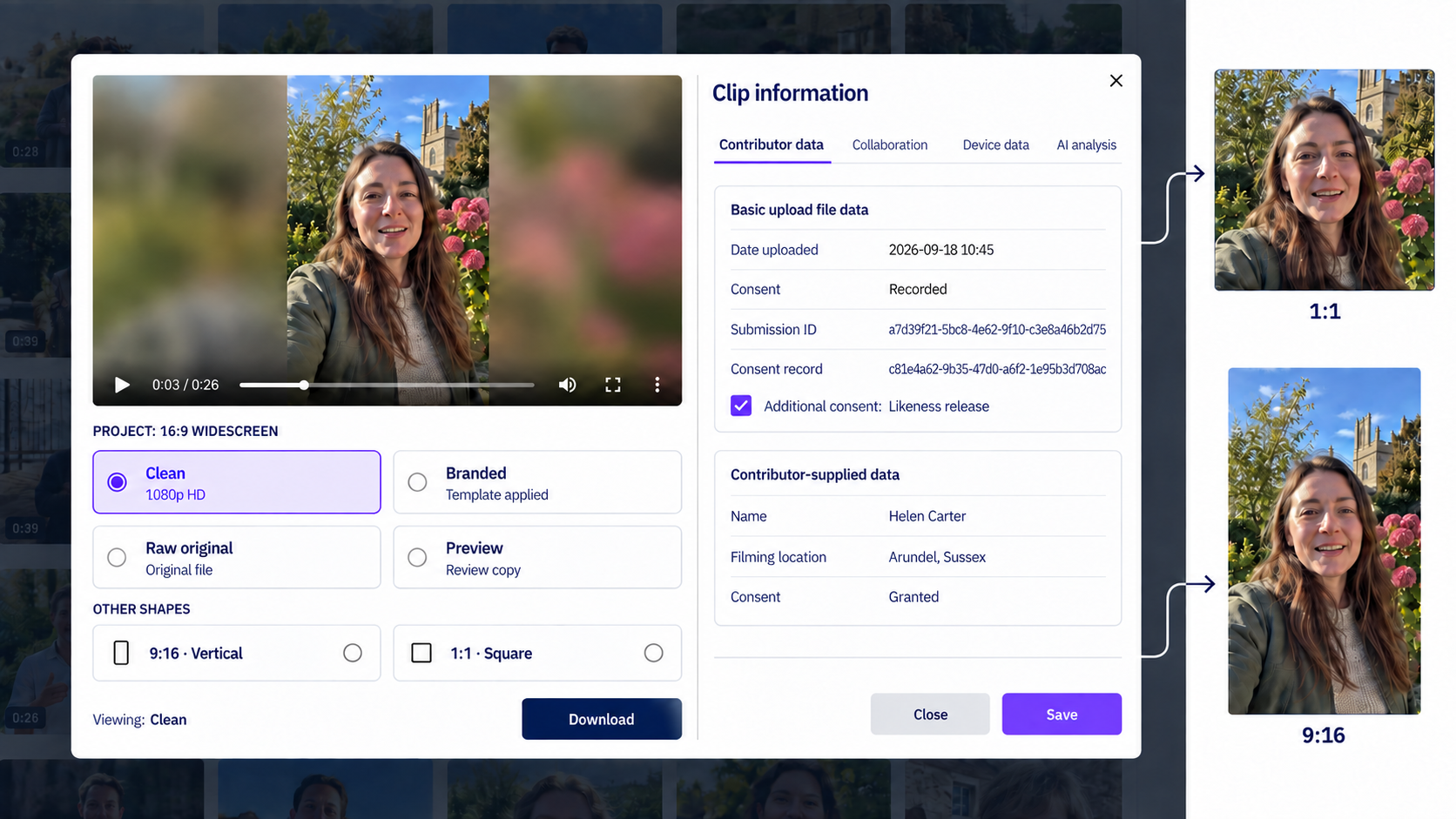The image size is (1456, 819).
Task: Click the Basic upload file data heading
Action: coord(799,210)
